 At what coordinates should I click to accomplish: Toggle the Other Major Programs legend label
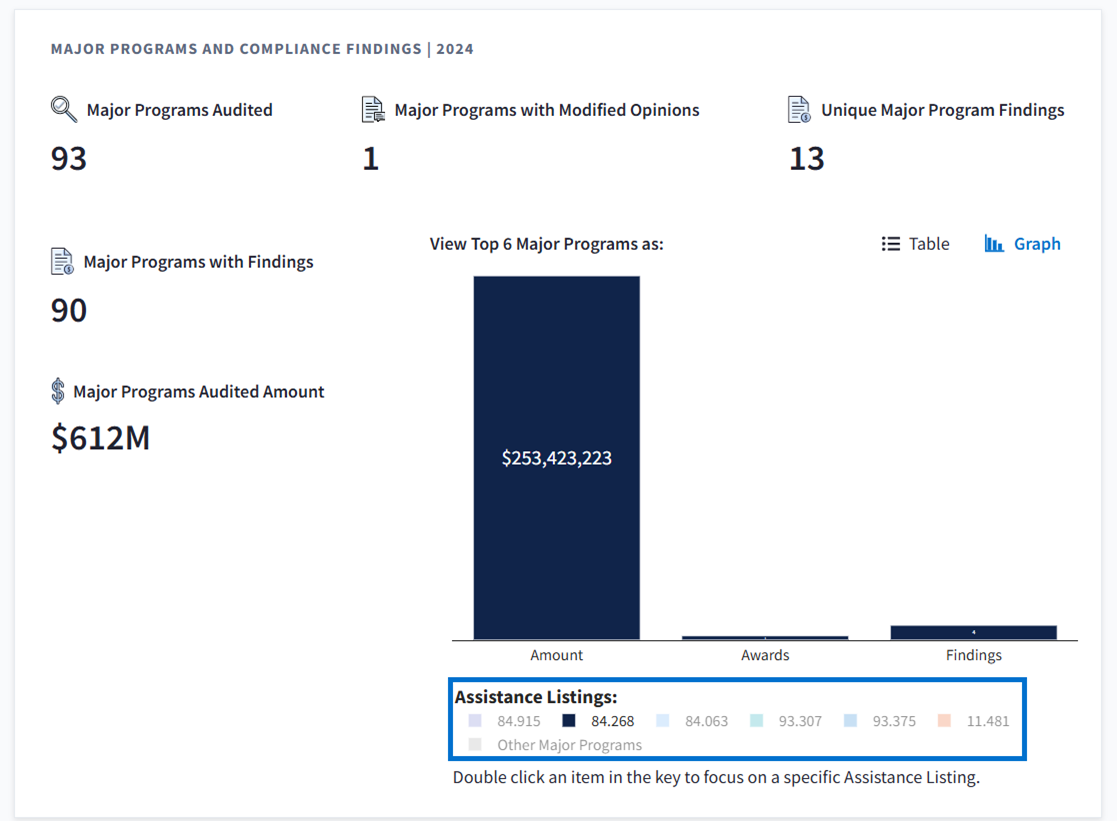point(569,745)
